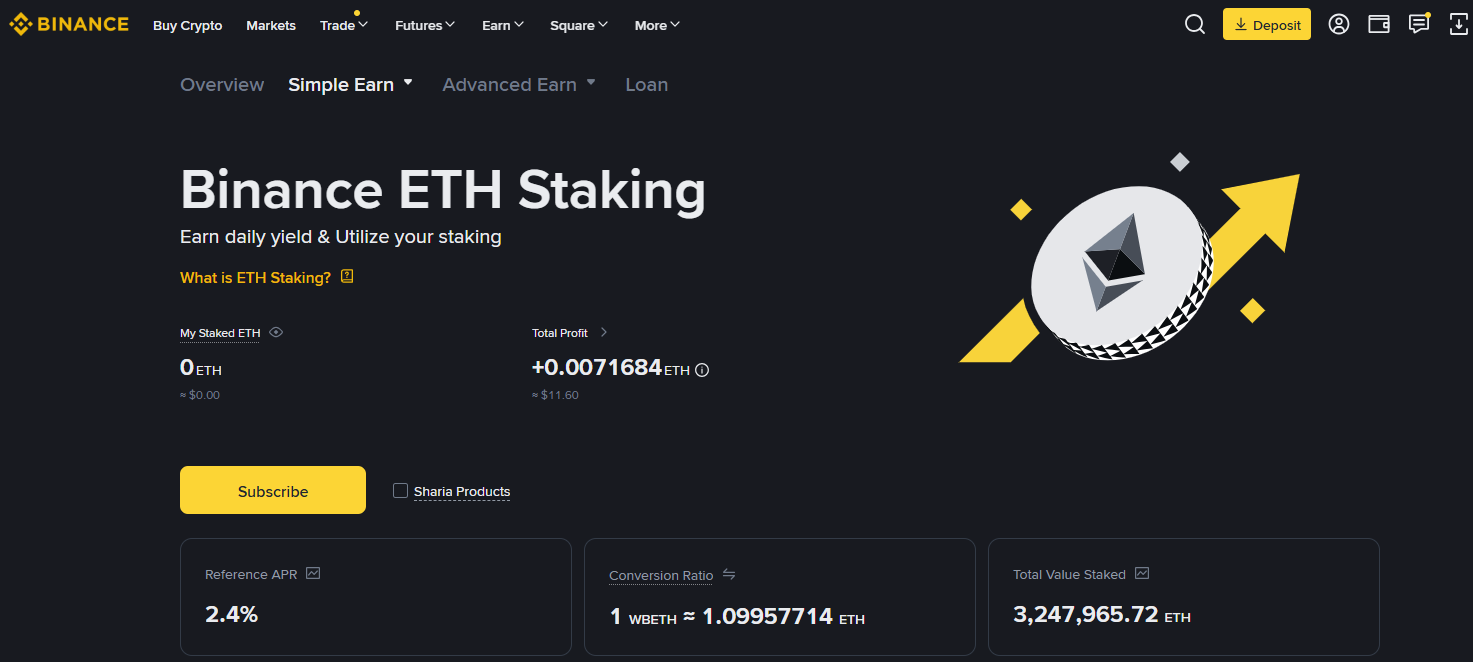Open the Reference APR chart icon

pos(313,574)
